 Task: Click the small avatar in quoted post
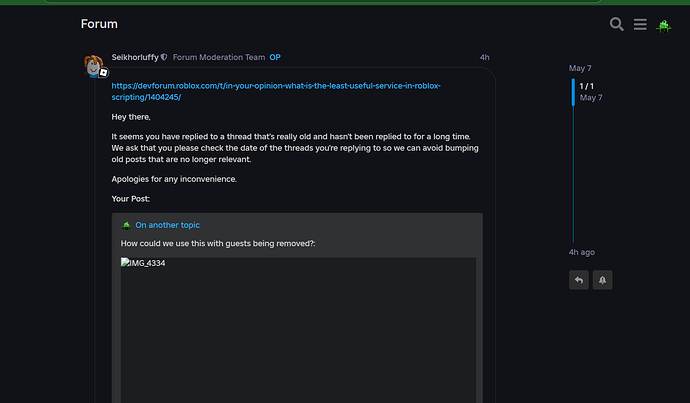tap(126, 225)
